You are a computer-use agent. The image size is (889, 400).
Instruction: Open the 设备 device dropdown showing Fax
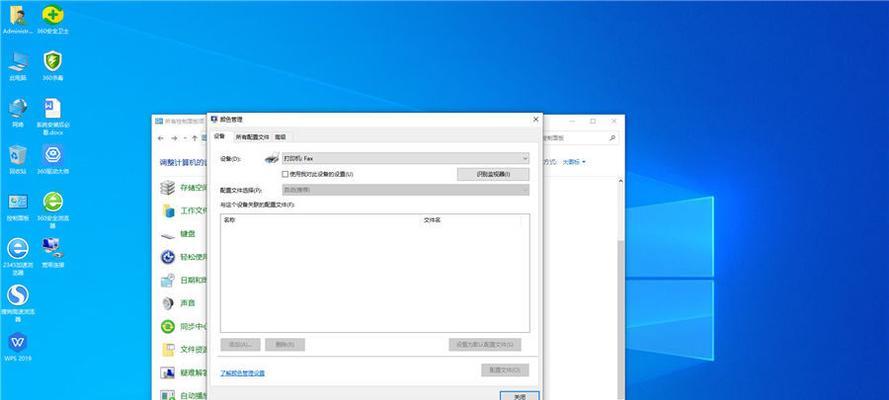[x=405, y=159]
